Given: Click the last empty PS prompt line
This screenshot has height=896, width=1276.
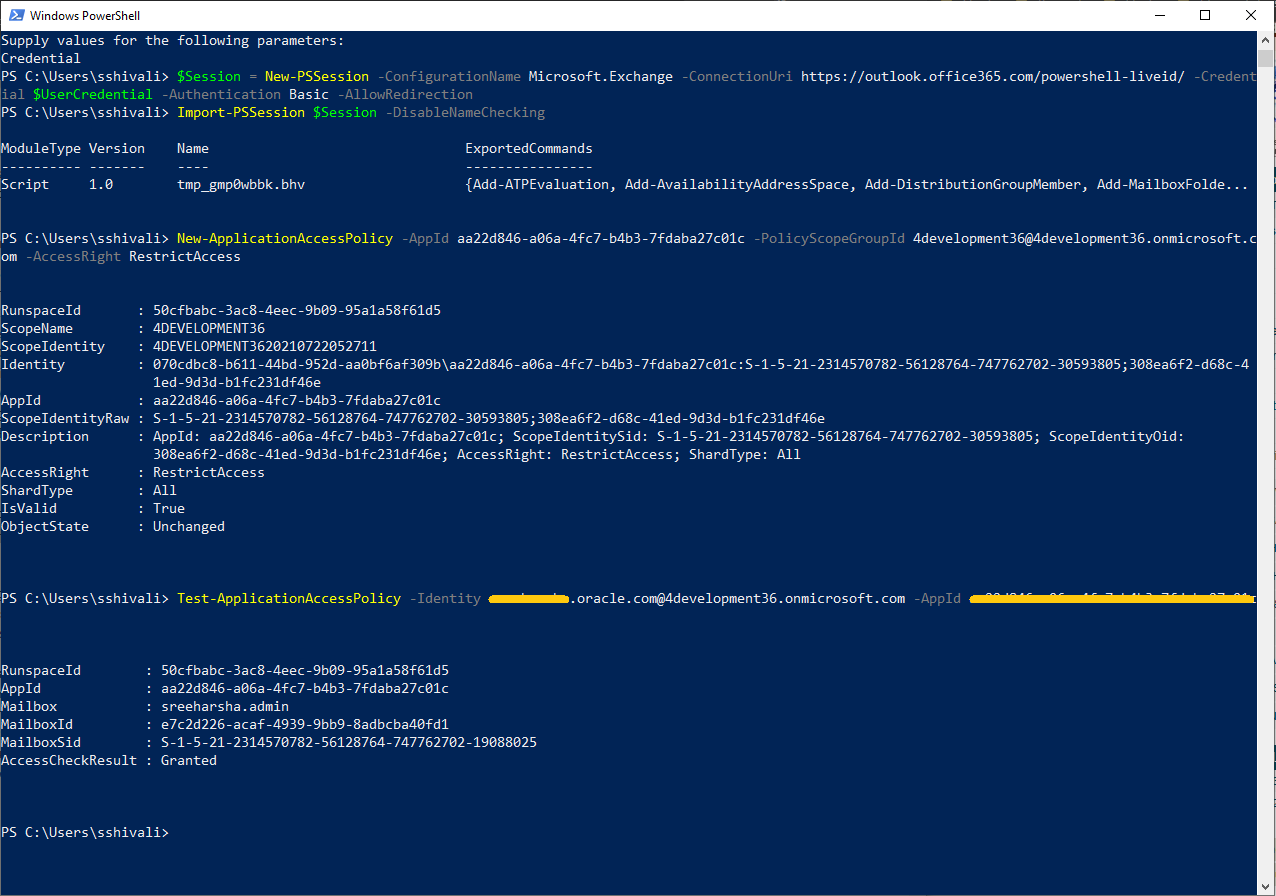Looking at the screenshot, I should (x=85, y=833).
